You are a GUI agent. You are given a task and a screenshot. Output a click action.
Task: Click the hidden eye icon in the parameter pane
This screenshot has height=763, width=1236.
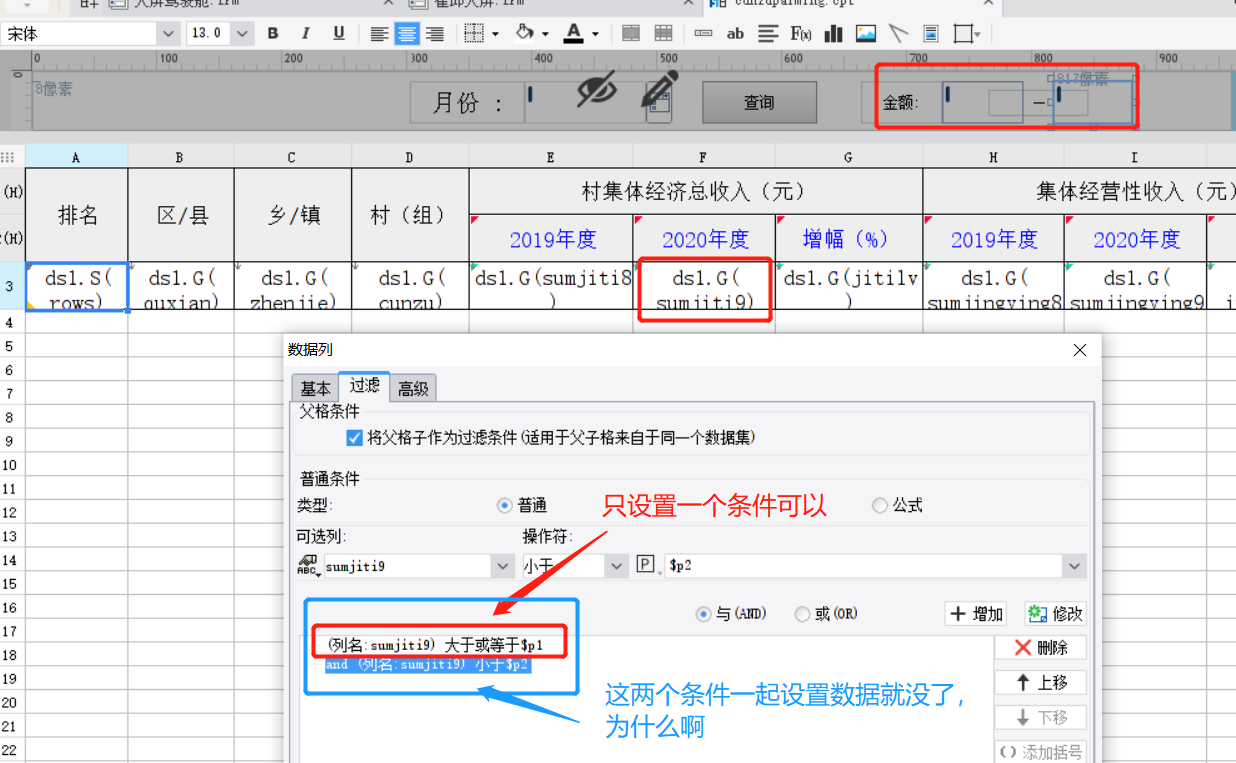click(x=597, y=90)
